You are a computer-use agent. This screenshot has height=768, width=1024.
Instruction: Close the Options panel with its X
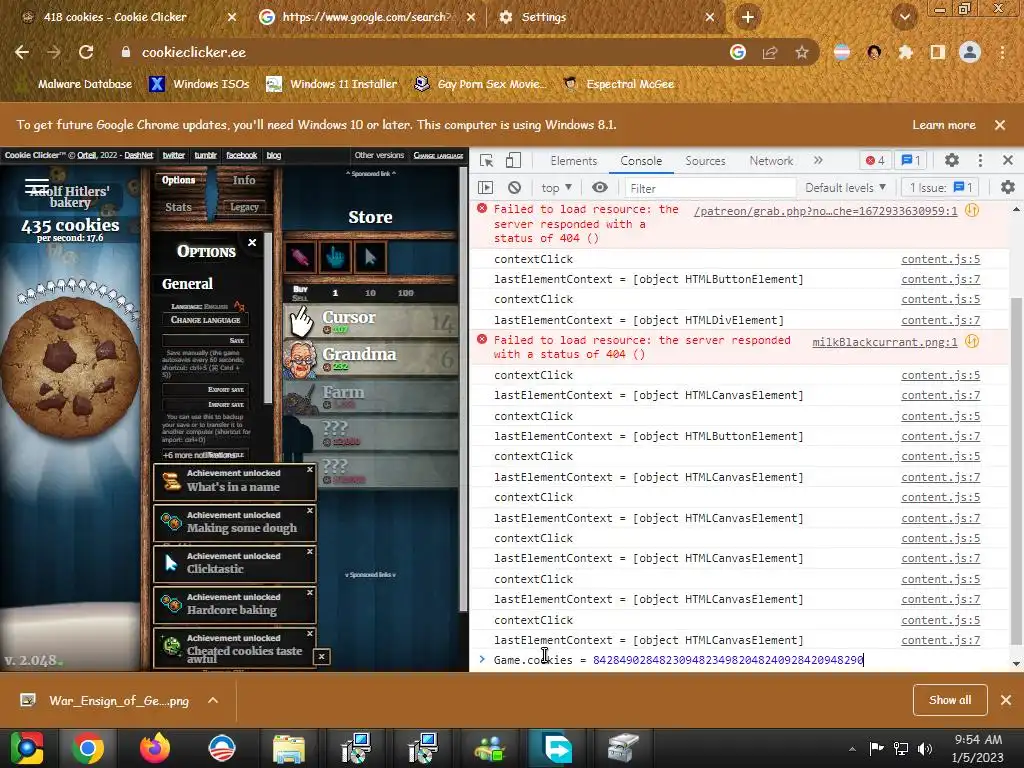pyautogui.click(x=252, y=242)
